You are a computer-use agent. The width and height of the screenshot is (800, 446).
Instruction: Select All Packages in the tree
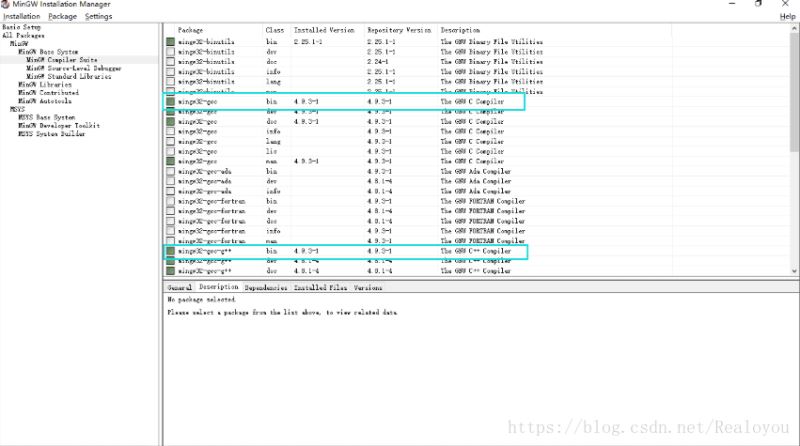[x=23, y=35]
